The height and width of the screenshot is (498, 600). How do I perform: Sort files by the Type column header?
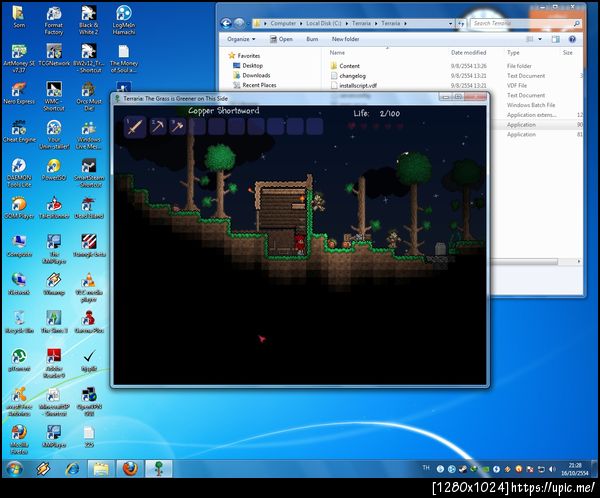tap(513, 52)
